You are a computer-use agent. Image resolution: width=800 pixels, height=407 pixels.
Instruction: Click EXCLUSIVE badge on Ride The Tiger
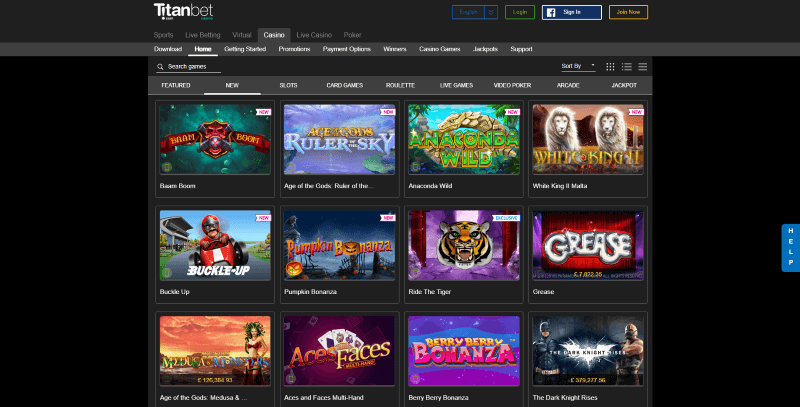[506, 218]
